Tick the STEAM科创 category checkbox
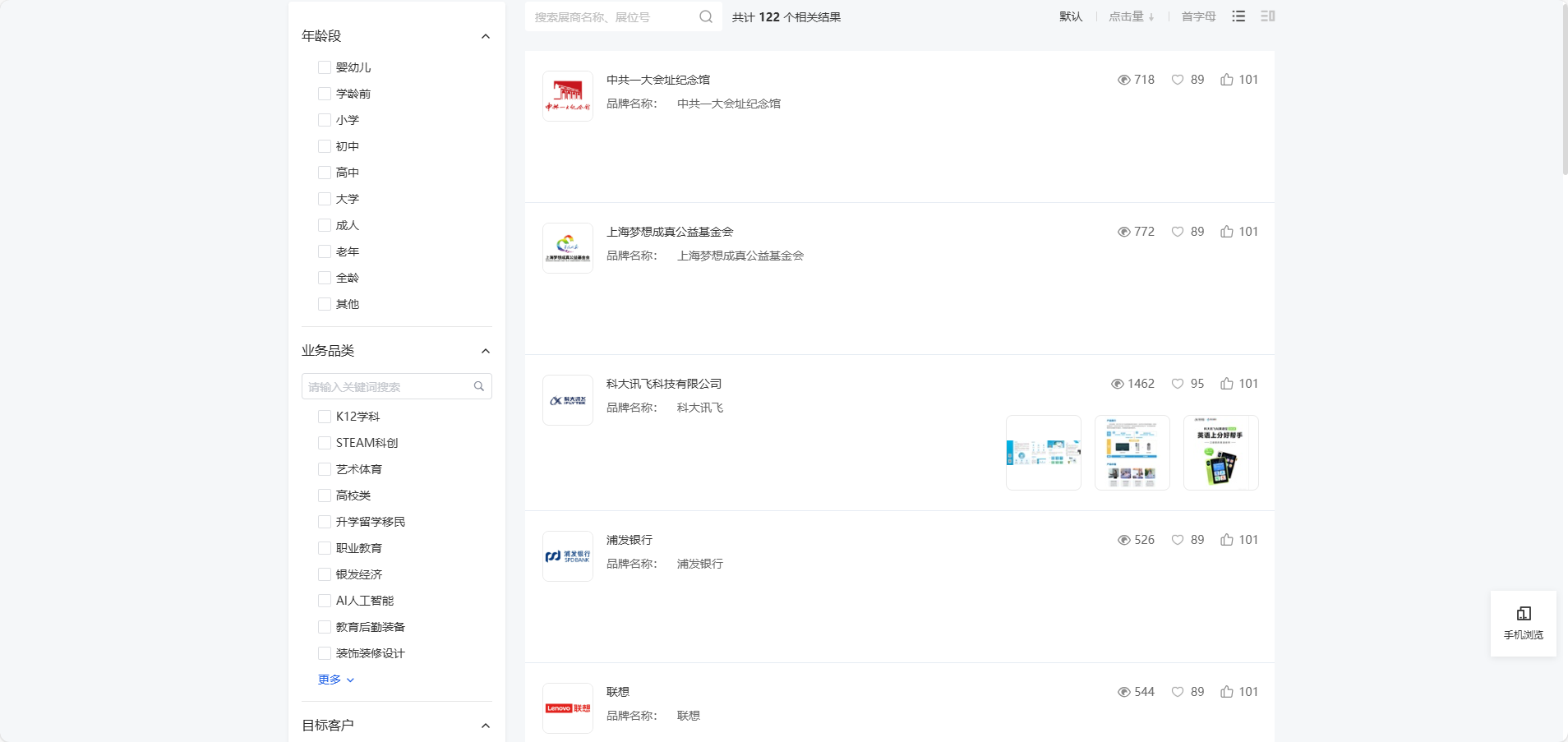 [x=325, y=443]
